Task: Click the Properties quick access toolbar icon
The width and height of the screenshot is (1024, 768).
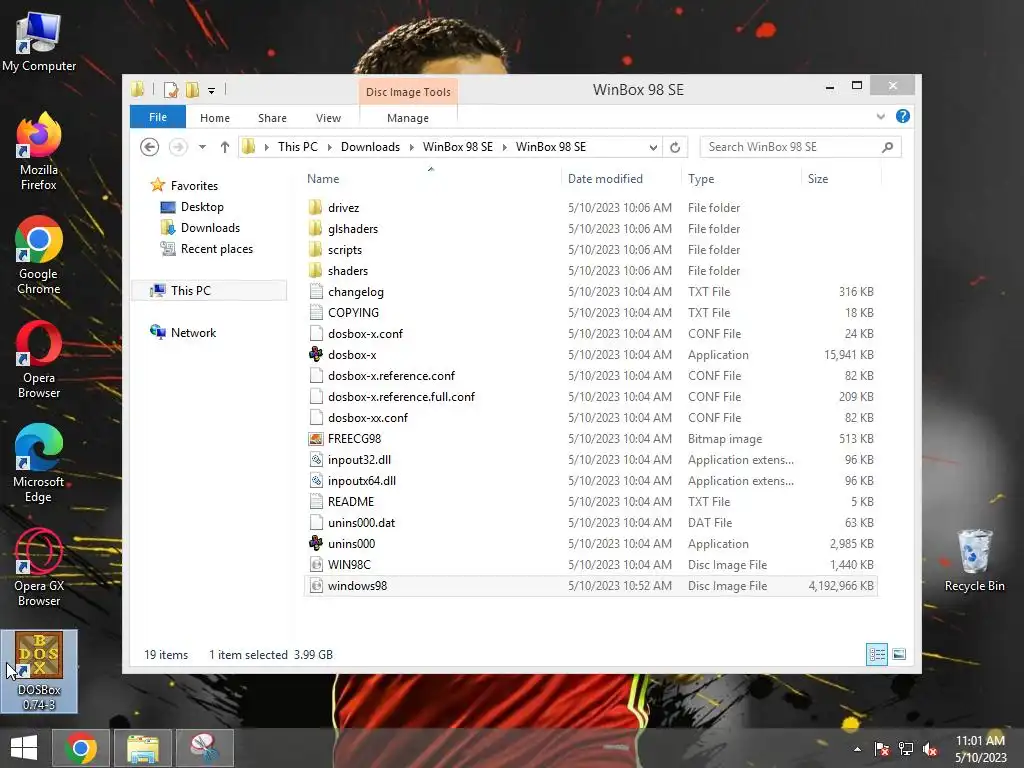Action: (x=171, y=89)
